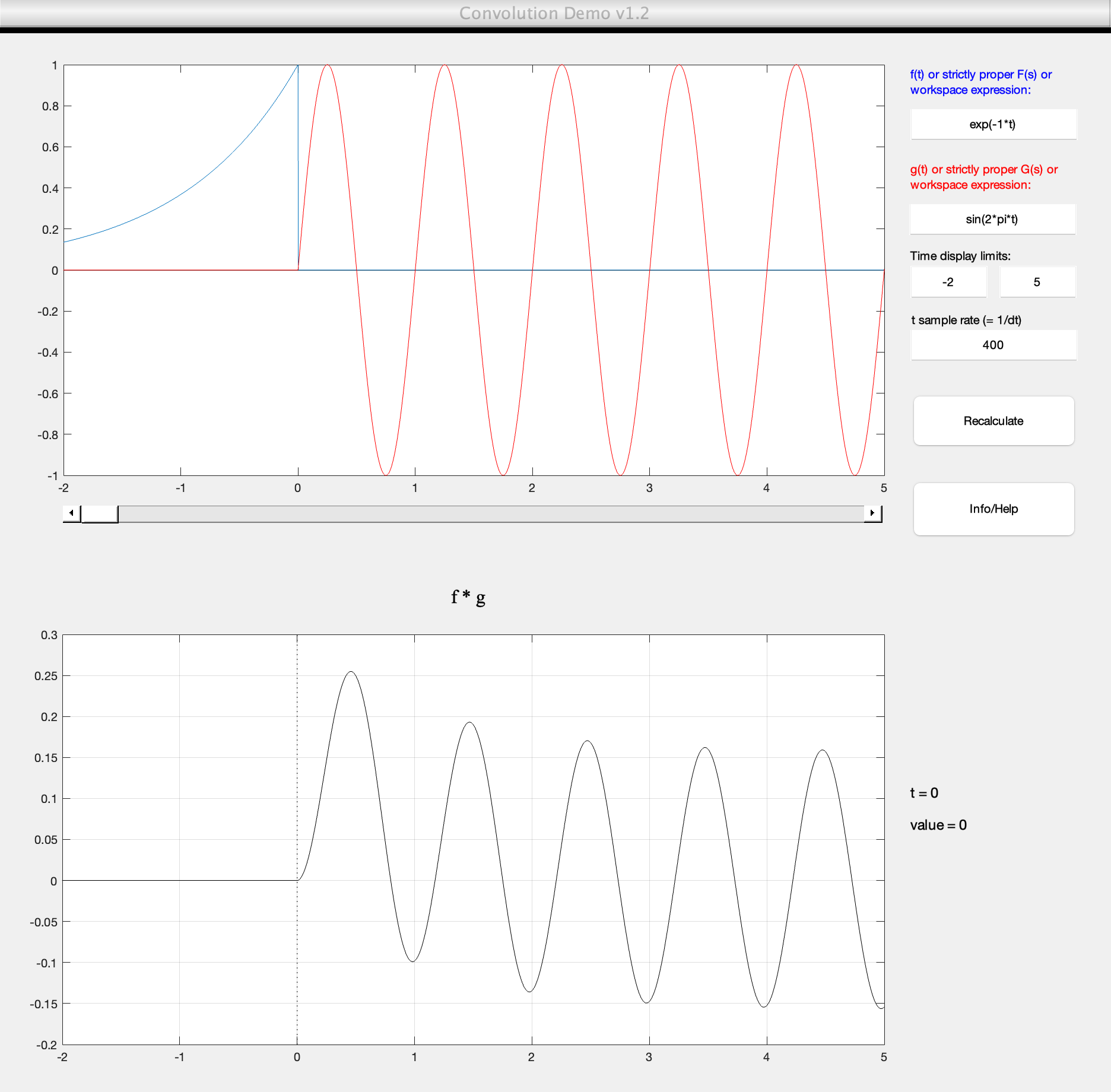Click the left arrow of the time slider
1111x1092 pixels.
click(71, 513)
